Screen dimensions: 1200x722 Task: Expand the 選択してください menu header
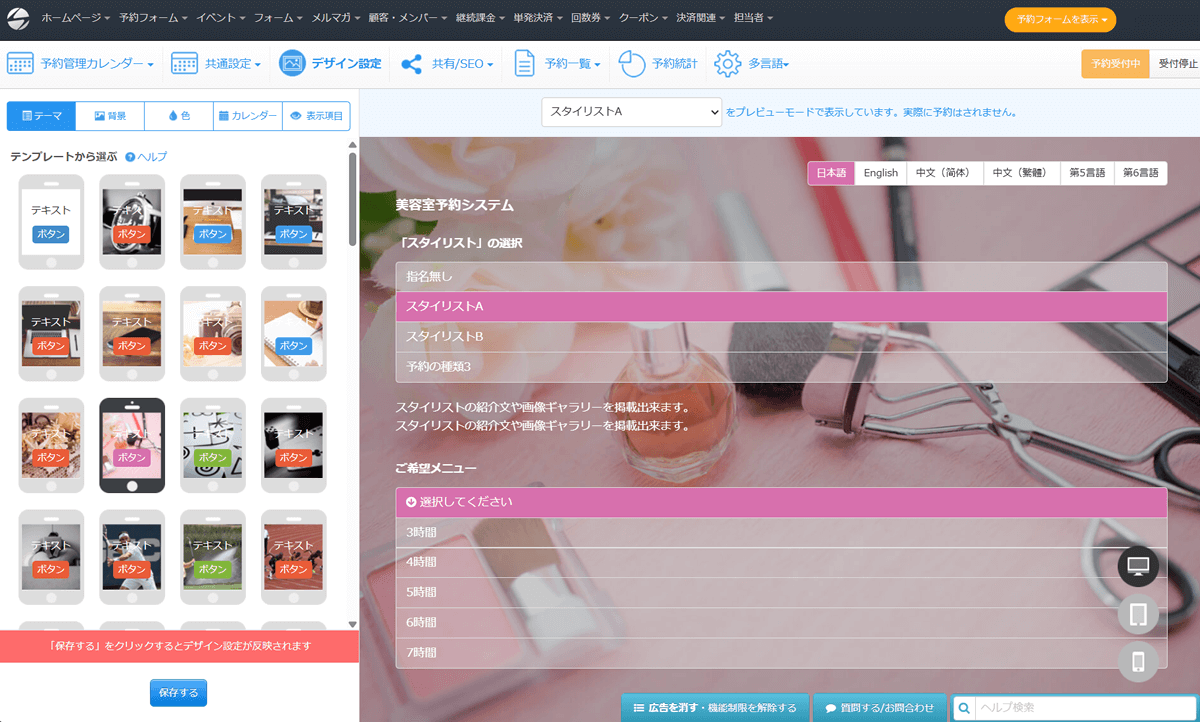click(x=780, y=501)
